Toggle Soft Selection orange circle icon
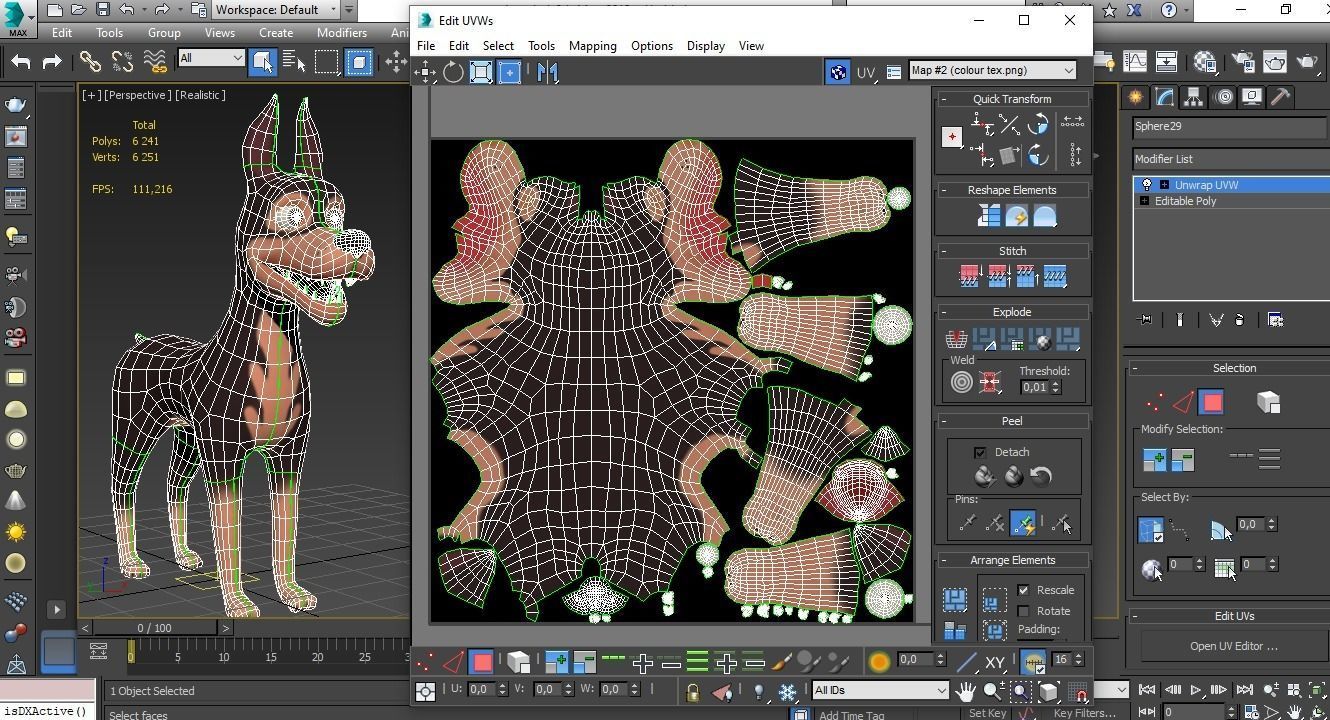This screenshot has height=720, width=1330. (x=879, y=661)
